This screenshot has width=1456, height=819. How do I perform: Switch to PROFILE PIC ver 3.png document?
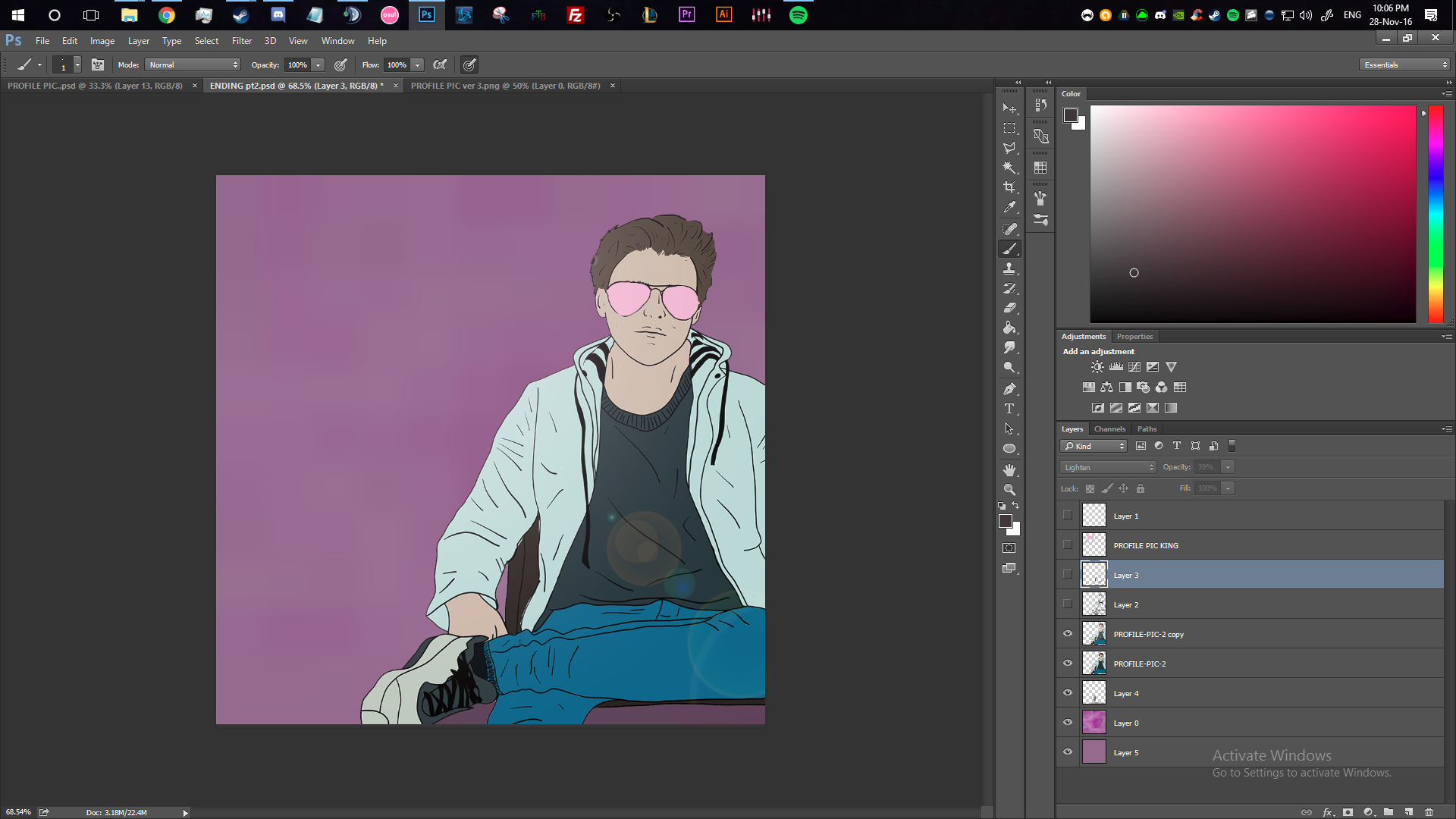pos(505,86)
